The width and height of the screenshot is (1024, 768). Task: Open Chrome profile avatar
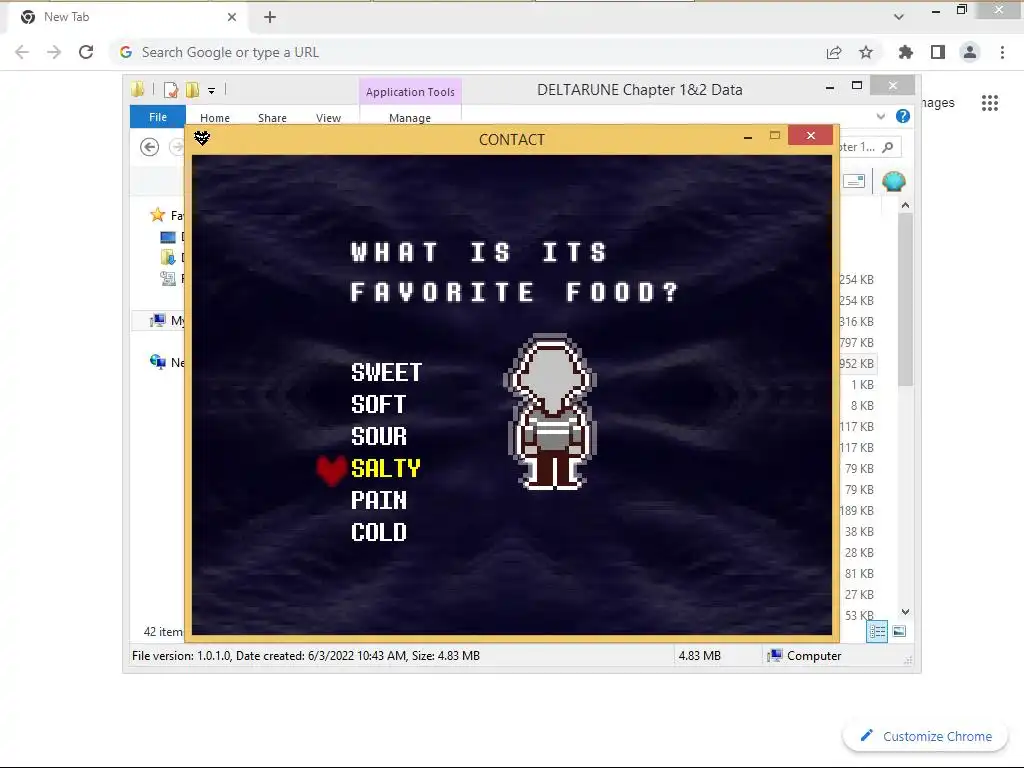tap(970, 52)
